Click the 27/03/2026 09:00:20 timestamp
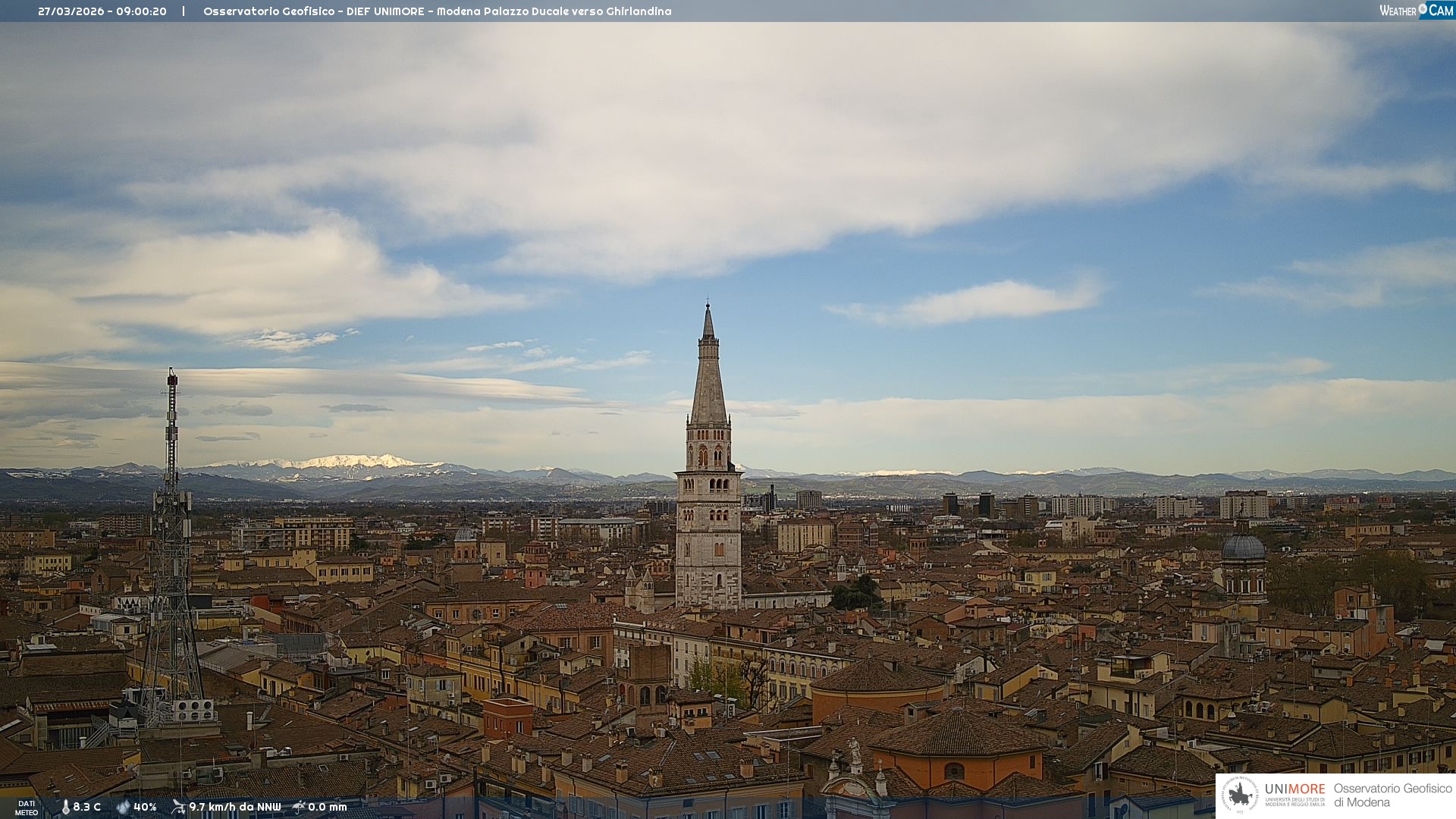The width and height of the screenshot is (1456, 819). pyautogui.click(x=102, y=11)
